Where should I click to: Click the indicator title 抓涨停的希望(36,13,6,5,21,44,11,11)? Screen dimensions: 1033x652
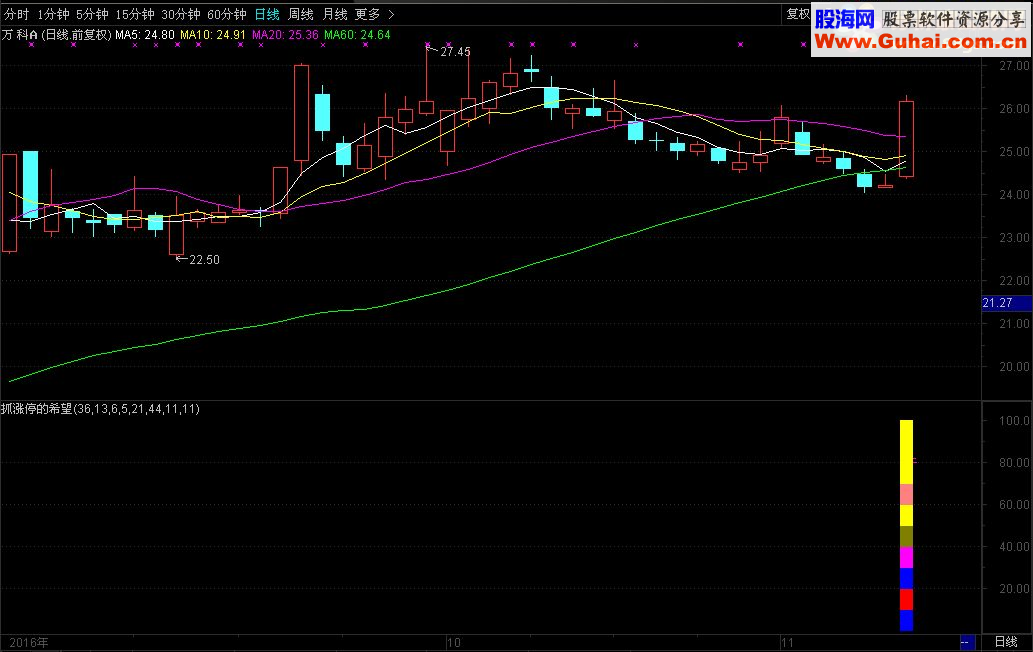click(x=100, y=409)
